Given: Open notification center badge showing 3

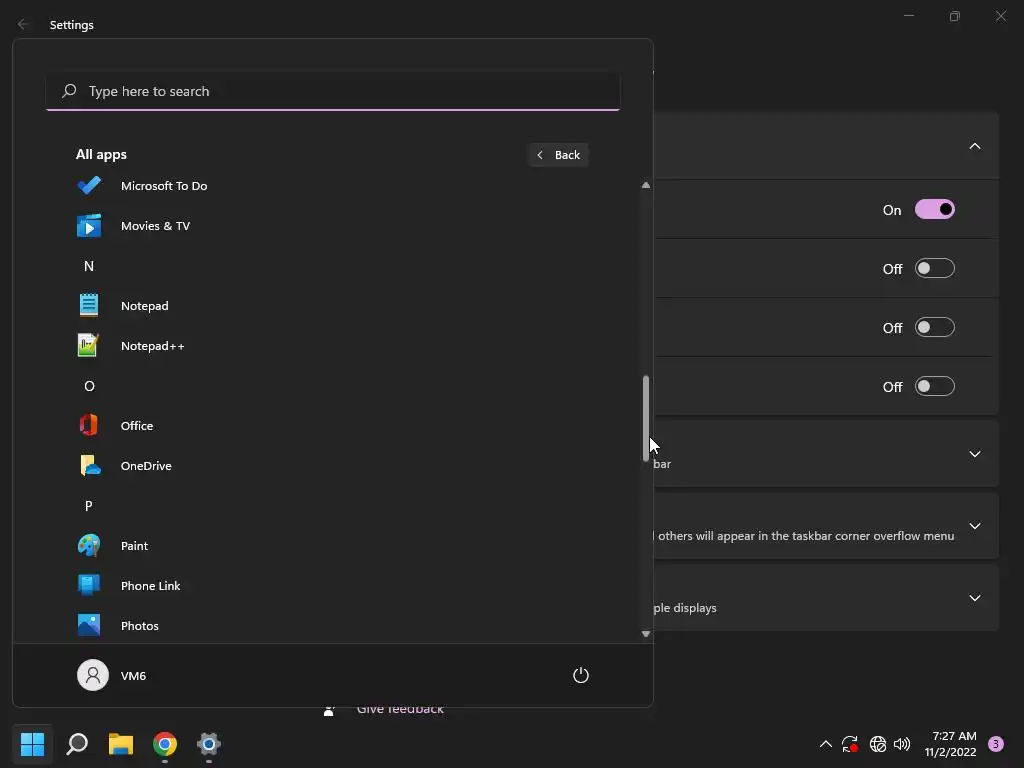Looking at the screenshot, I should 996,743.
